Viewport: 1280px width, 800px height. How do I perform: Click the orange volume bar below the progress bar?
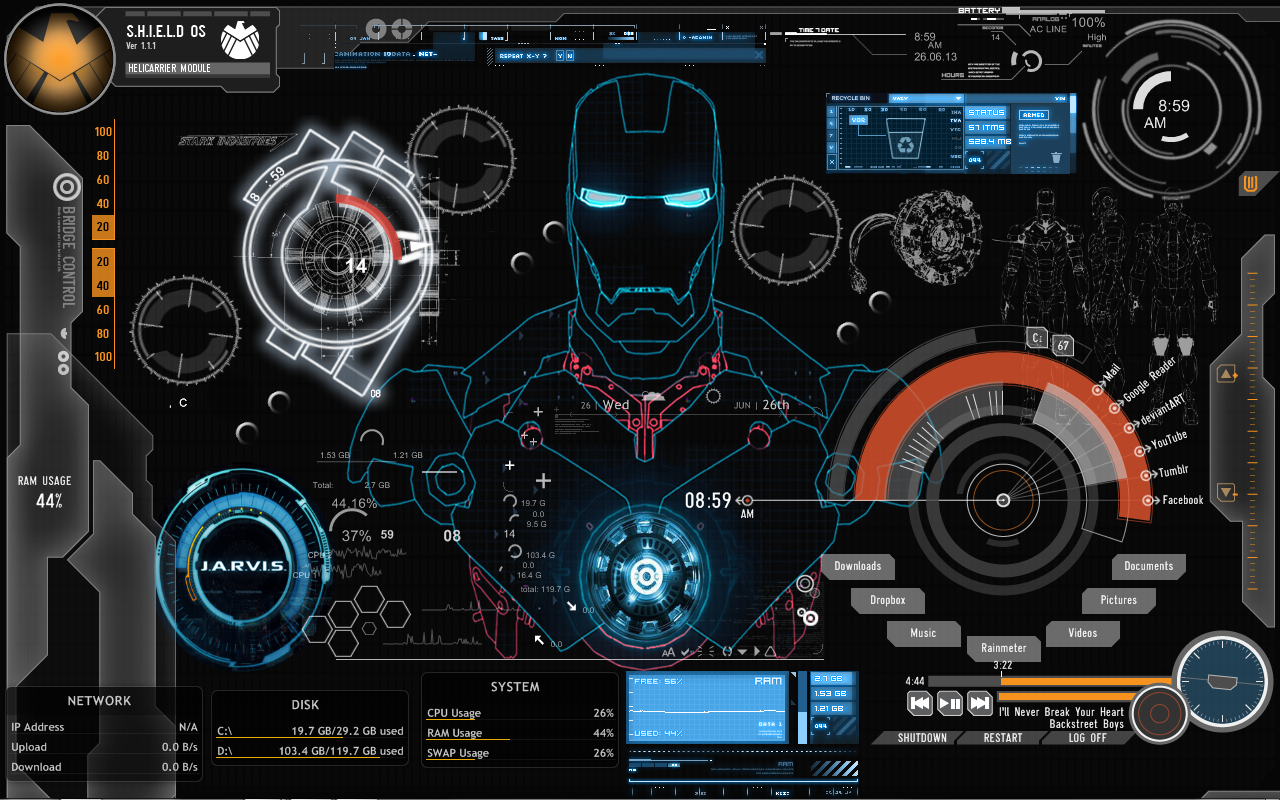1067,697
